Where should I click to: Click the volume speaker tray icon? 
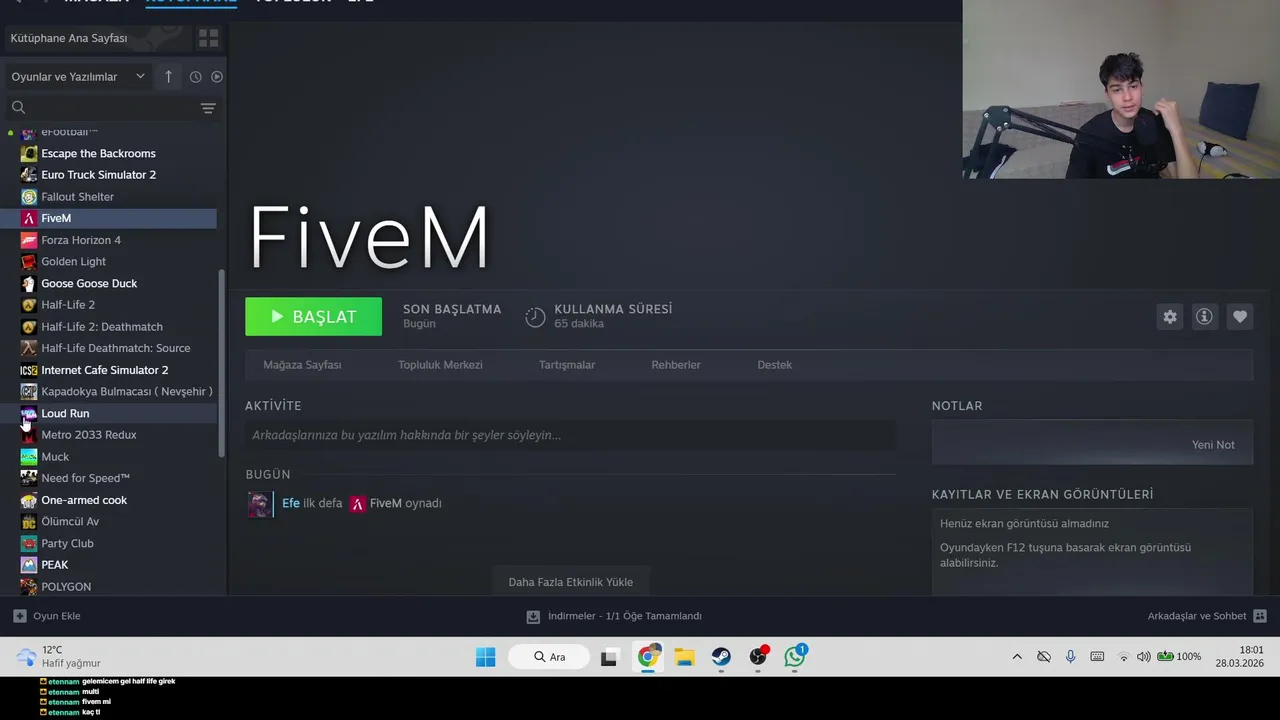point(1144,657)
